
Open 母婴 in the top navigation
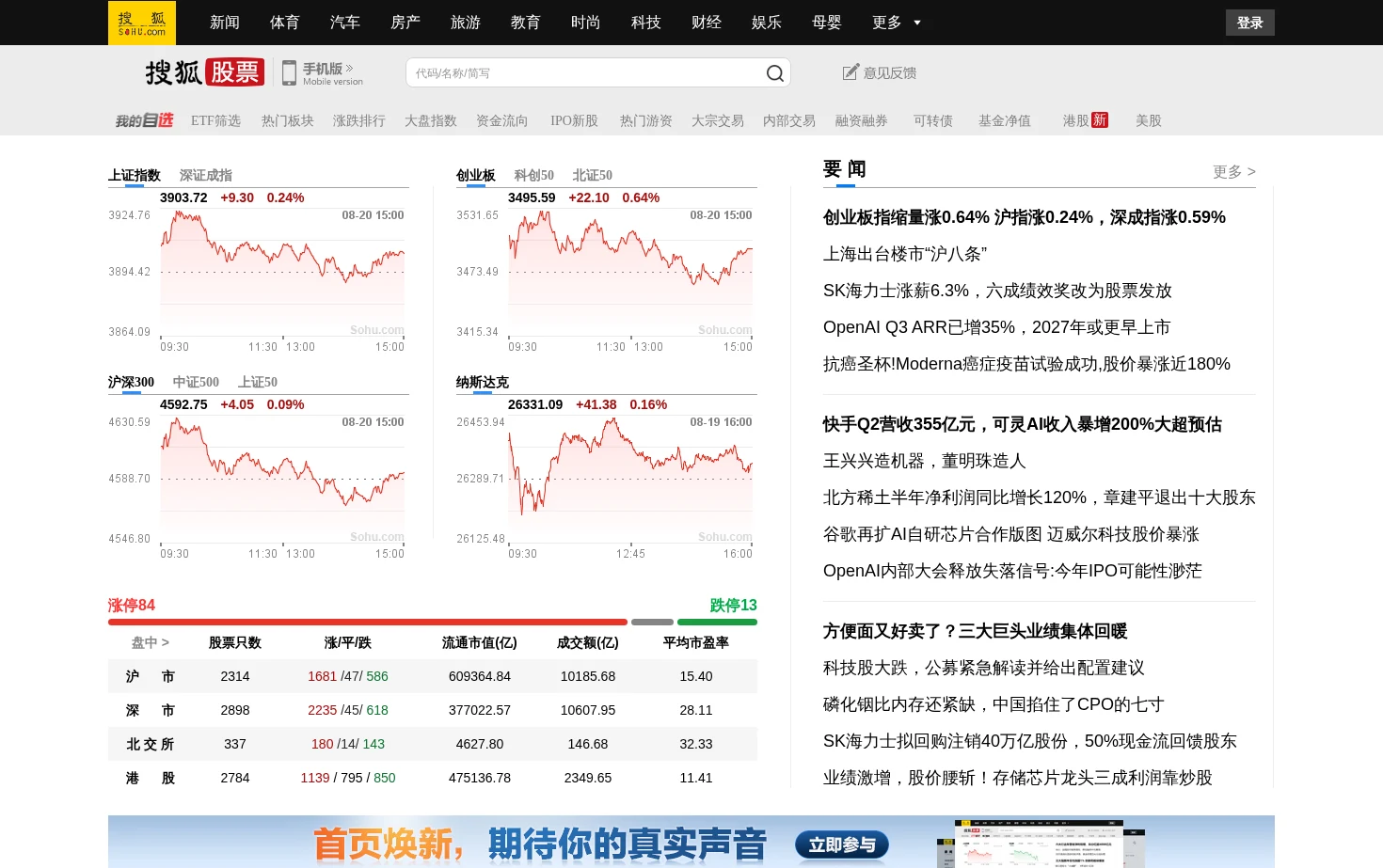click(x=827, y=23)
